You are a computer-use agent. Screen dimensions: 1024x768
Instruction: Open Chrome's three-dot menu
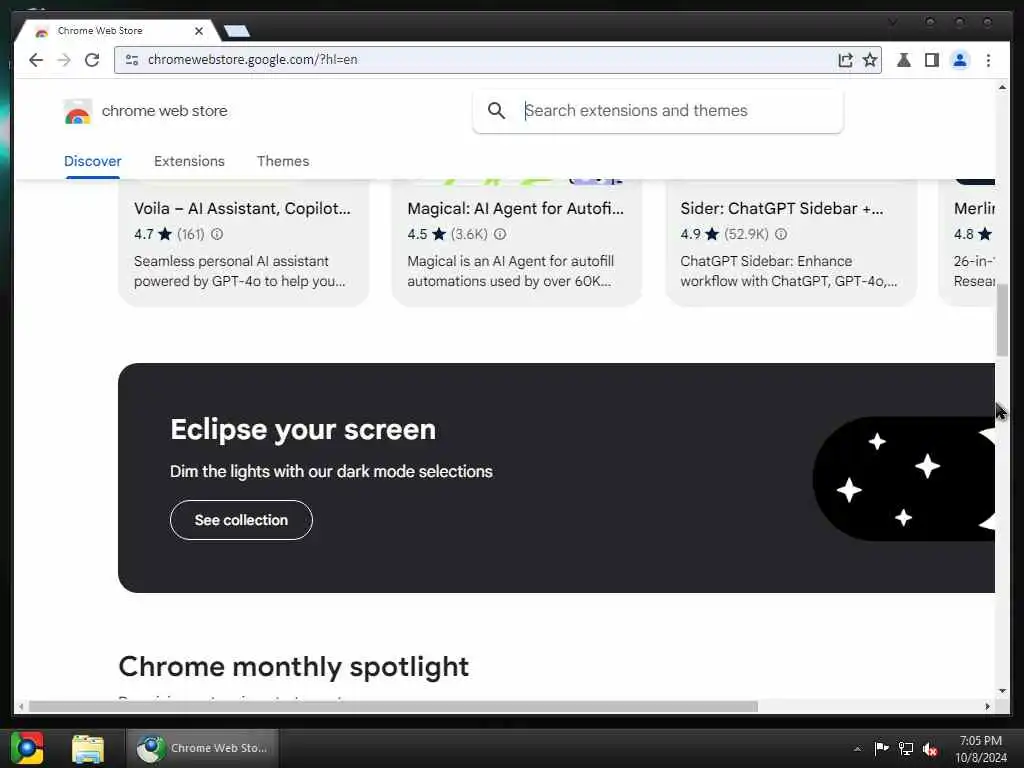[988, 60]
